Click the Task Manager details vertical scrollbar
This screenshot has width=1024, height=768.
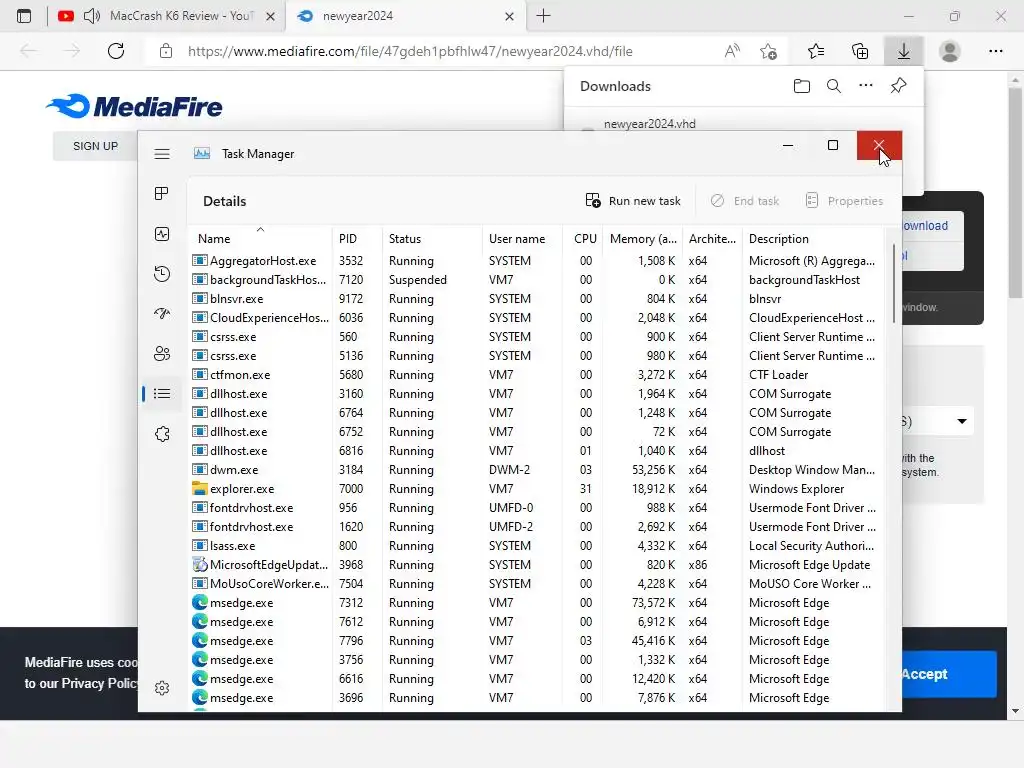click(893, 284)
